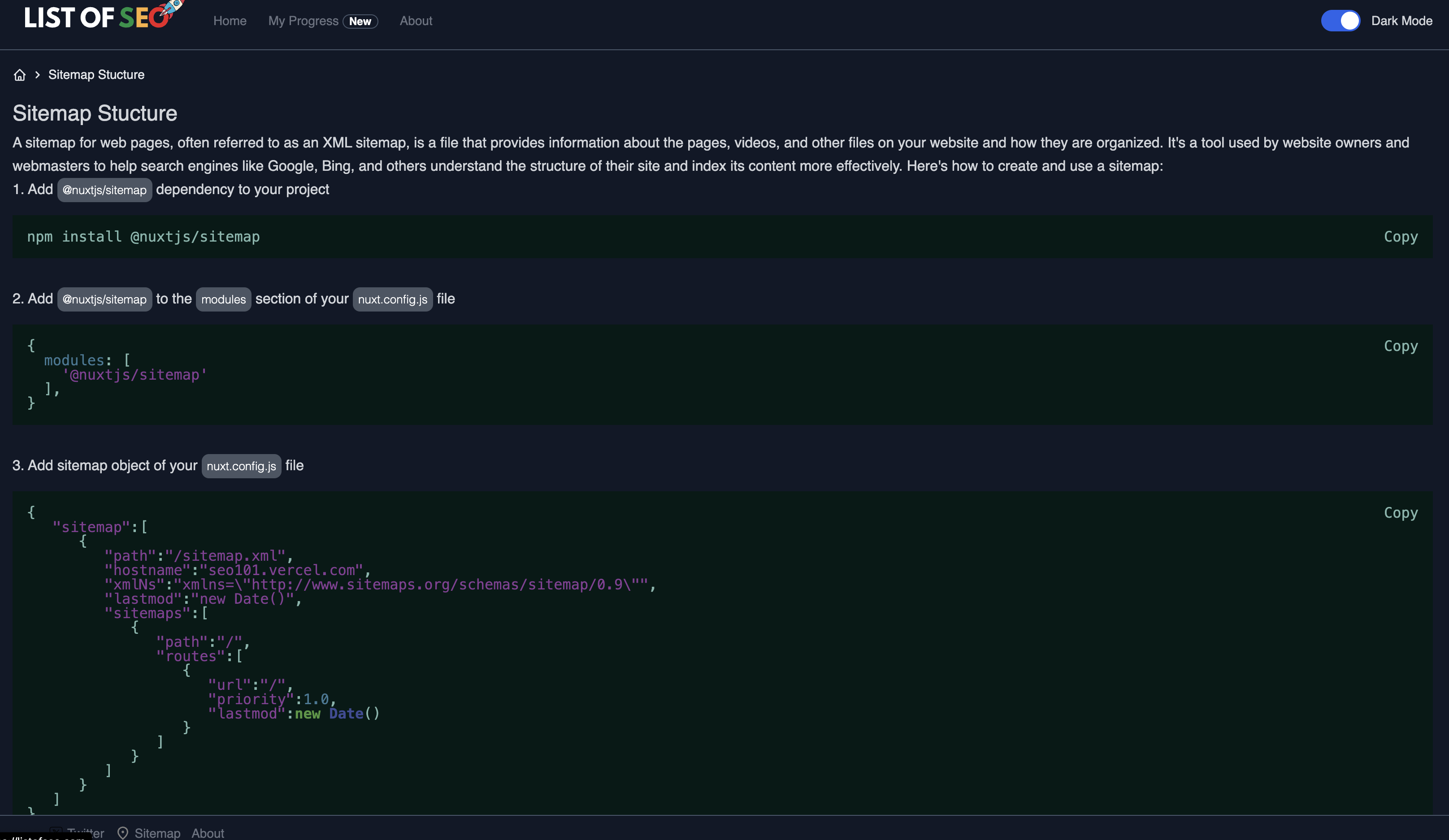Click the nuxt.config.js tag in step 2
1449x840 pixels.
click(393, 299)
